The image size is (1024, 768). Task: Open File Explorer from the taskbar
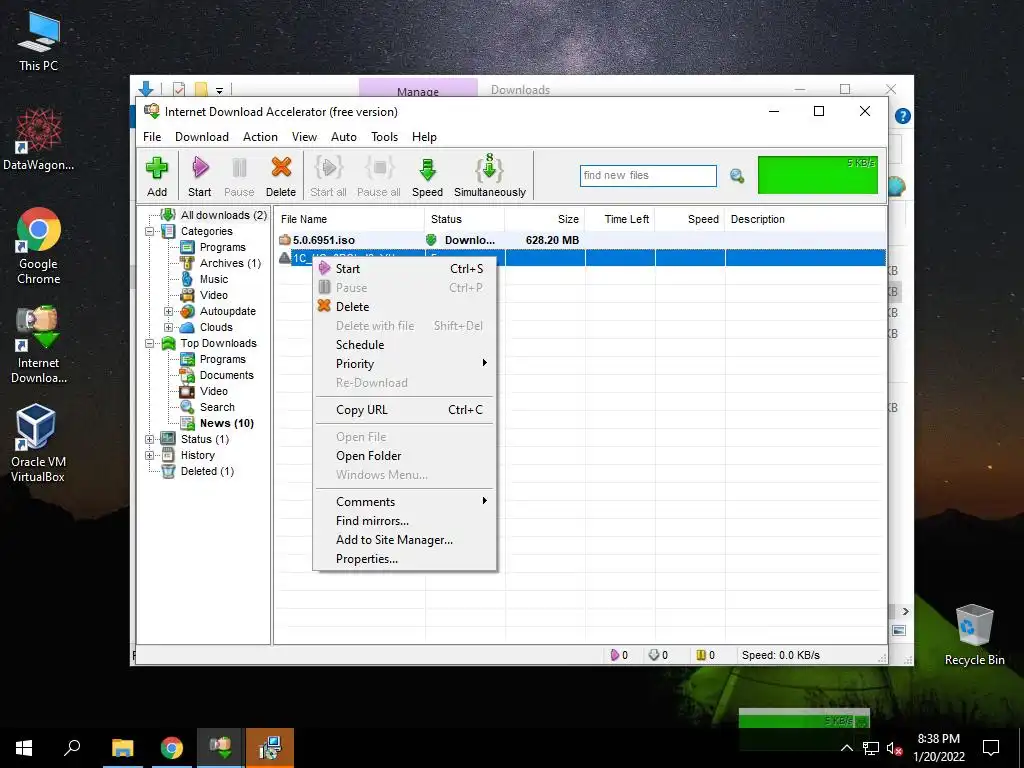click(122, 748)
